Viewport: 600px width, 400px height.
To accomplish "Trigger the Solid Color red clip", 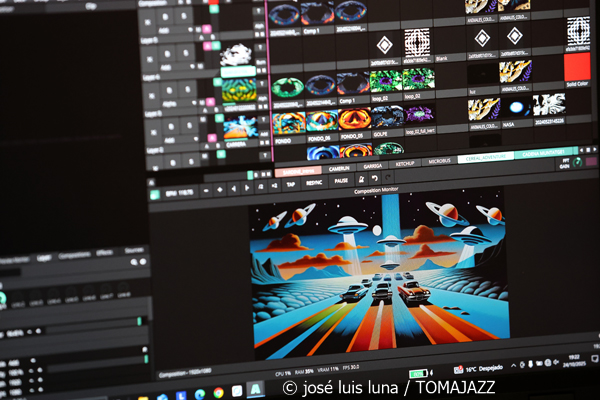I will (578, 67).
